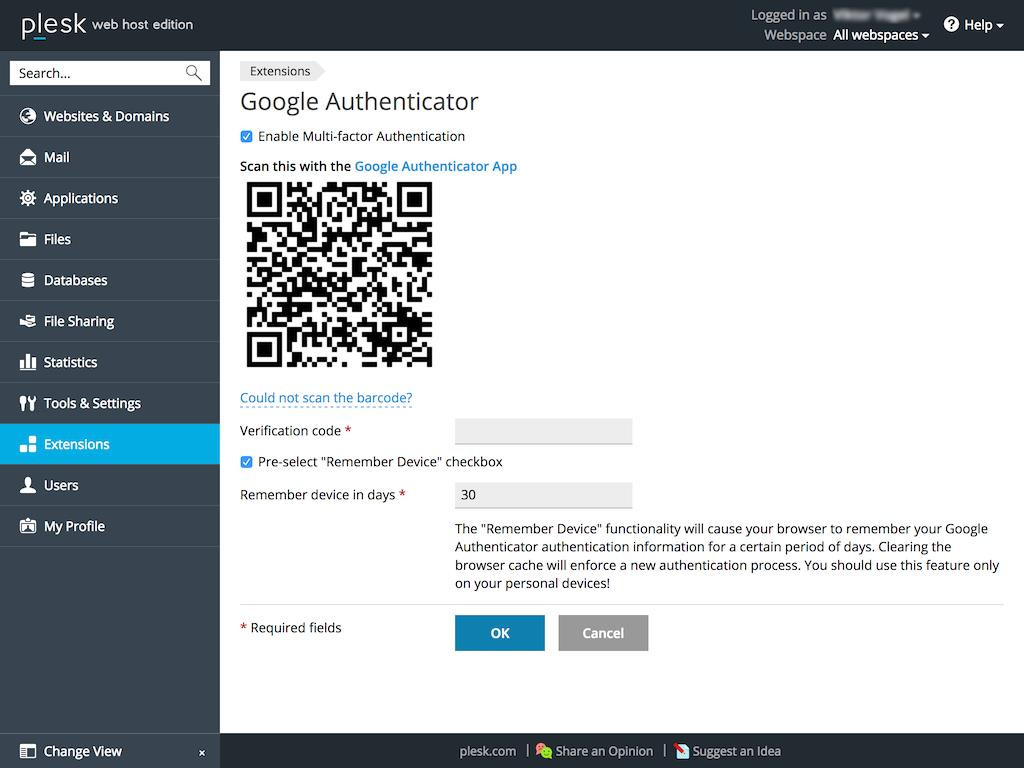
Task: Select the Applications sidebar icon
Action: click(x=27, y=198)
